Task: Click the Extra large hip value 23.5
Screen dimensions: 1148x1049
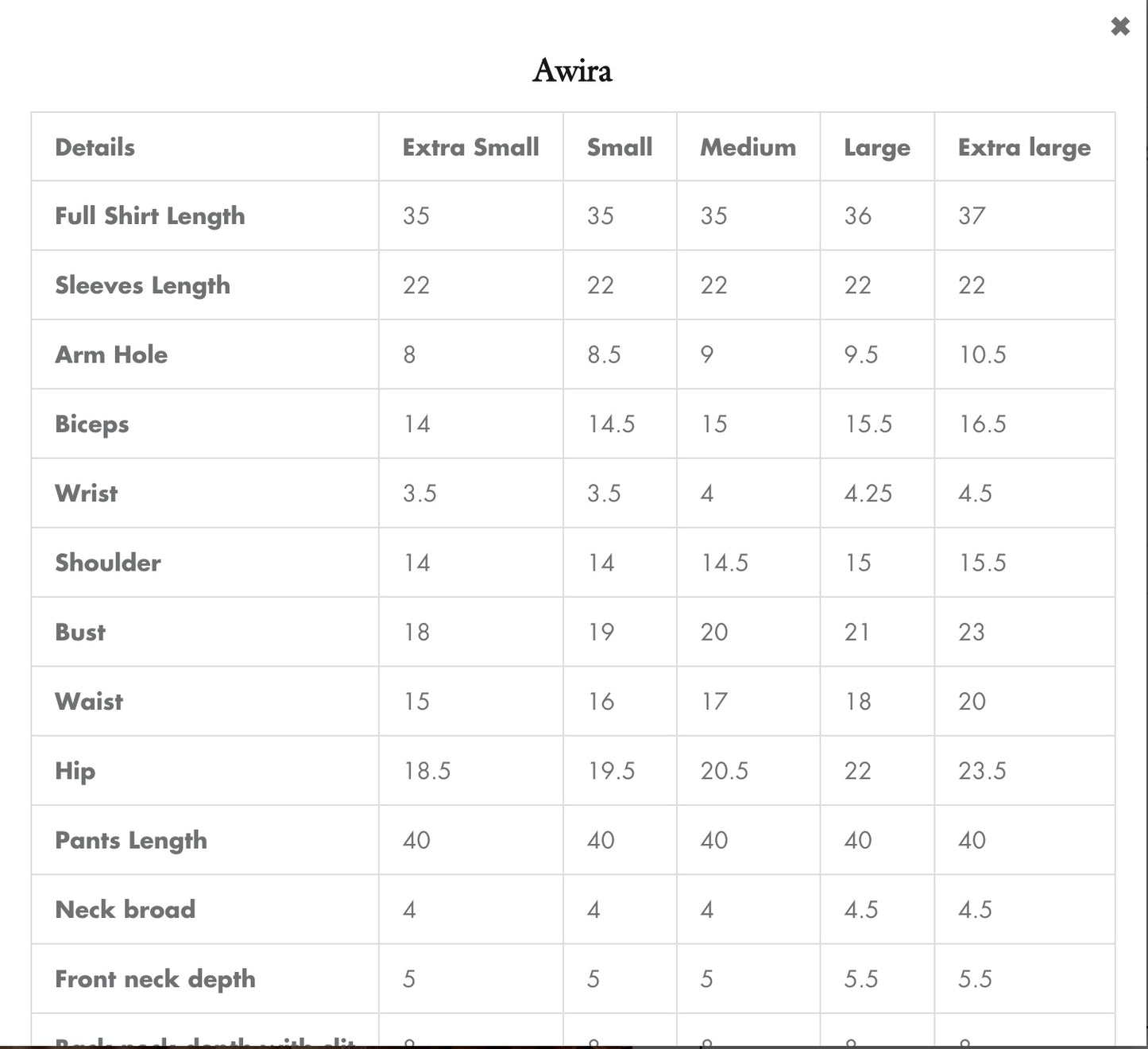Action: click(982, 771)
